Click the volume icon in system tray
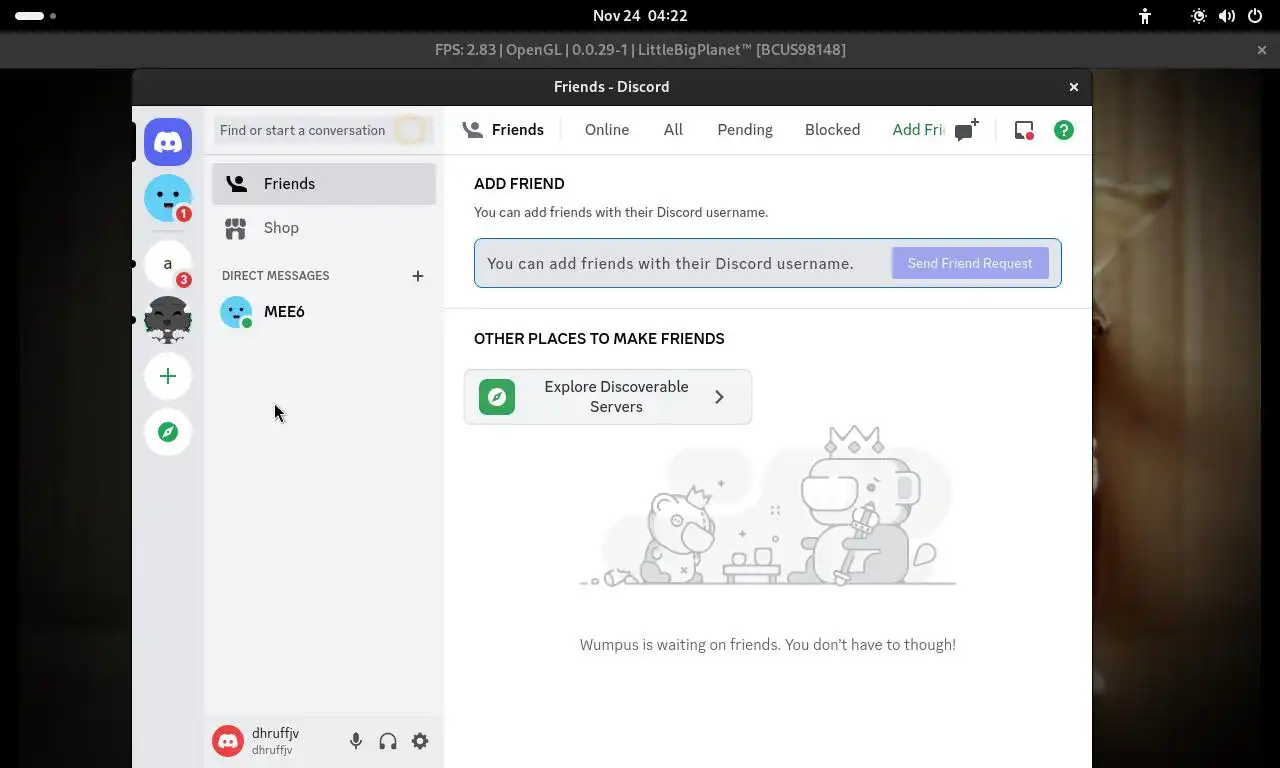The width and height of the screenshot is (1280, 768). pyautogui.click(x=1227, y=16)
